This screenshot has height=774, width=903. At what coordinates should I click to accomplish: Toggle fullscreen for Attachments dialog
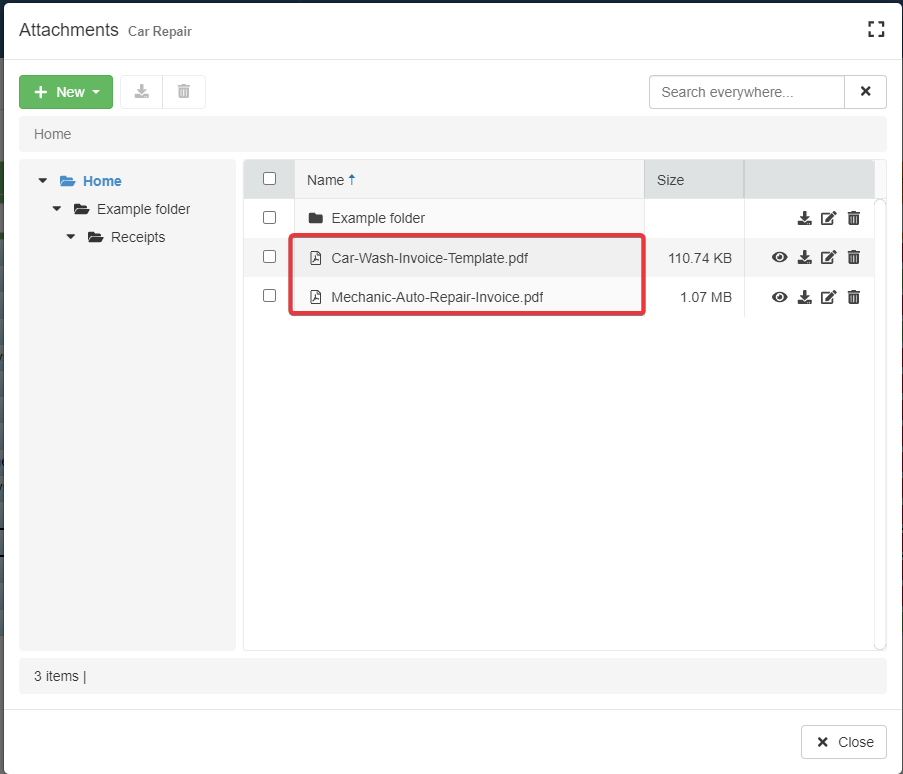click(x=876, y=29)
